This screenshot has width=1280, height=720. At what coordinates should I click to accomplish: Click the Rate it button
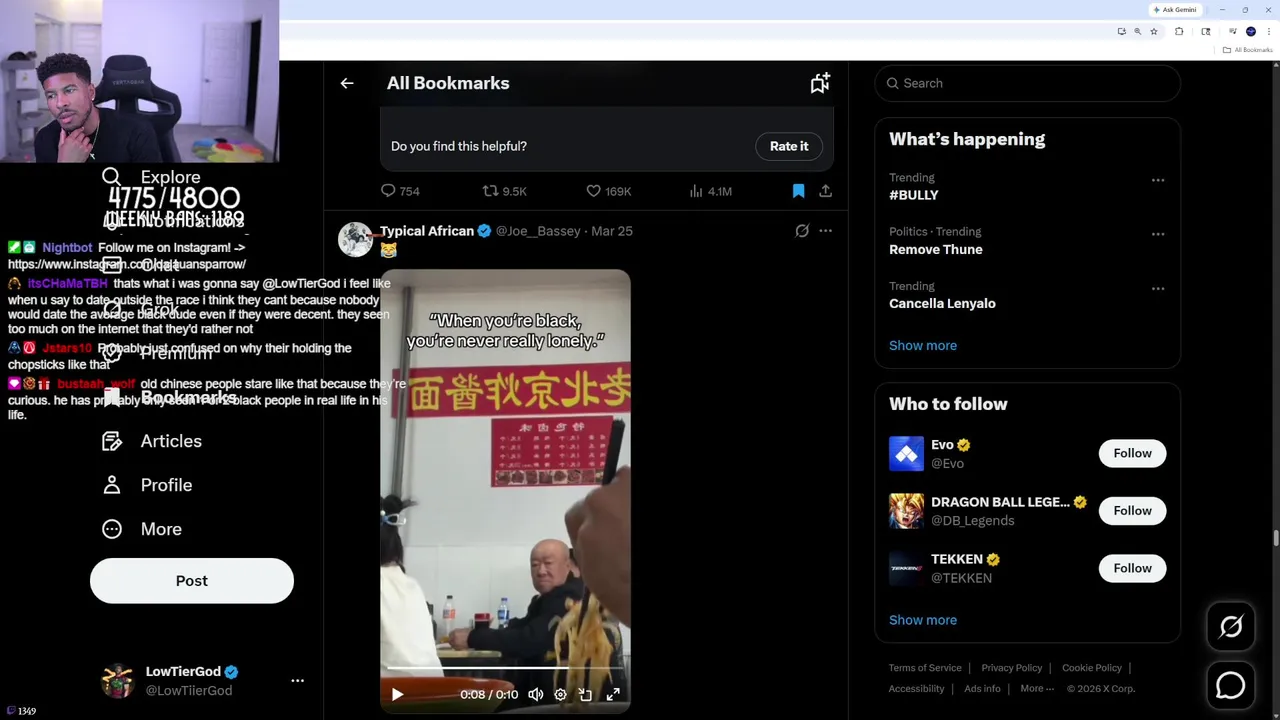(x=789, y=146)
